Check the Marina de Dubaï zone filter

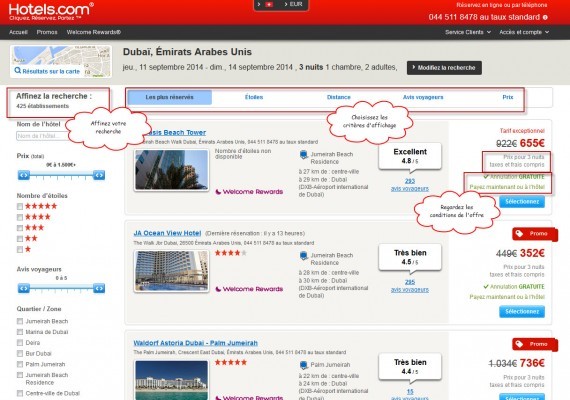click(20, 332)
